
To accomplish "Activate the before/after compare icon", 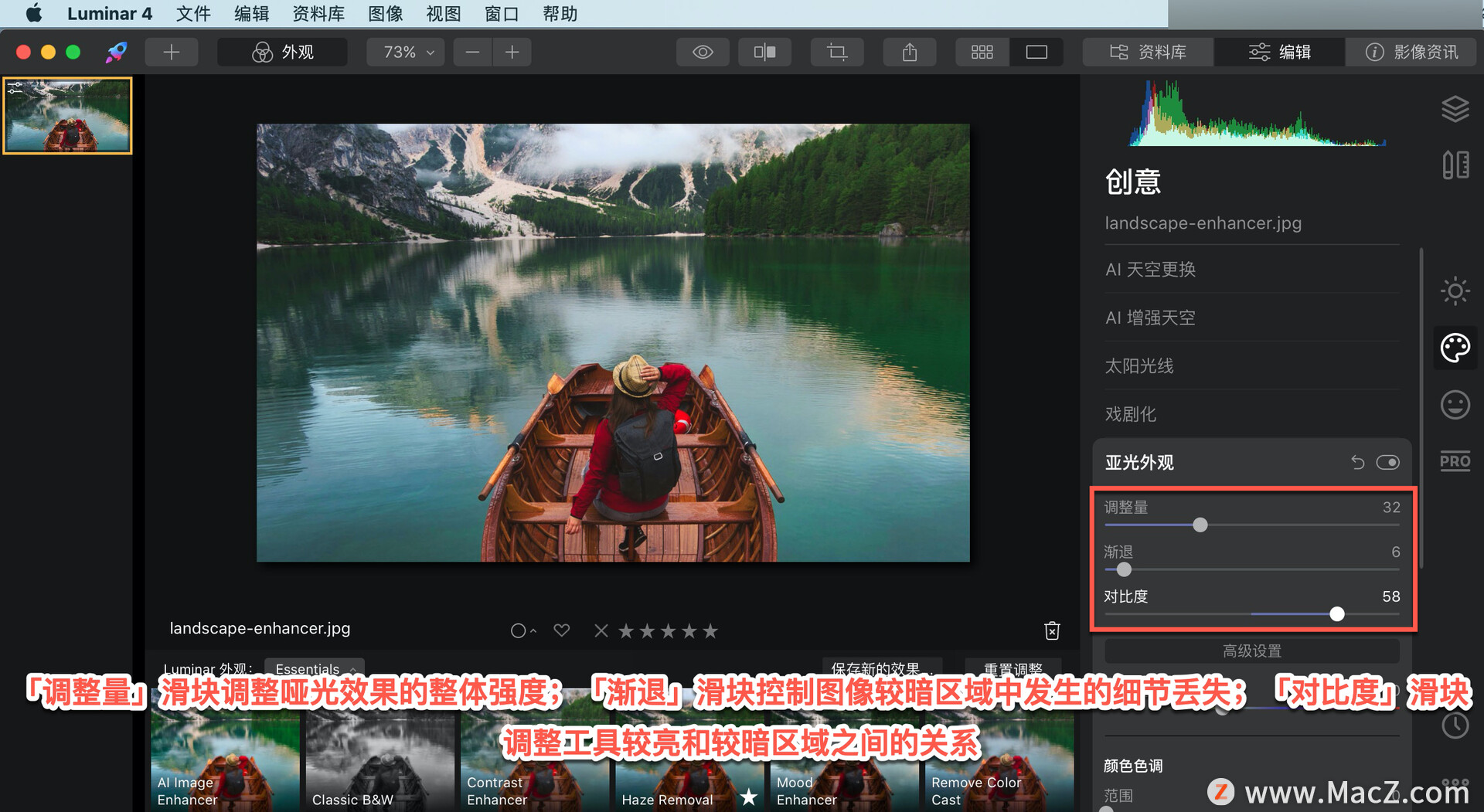I will point(764,52).
